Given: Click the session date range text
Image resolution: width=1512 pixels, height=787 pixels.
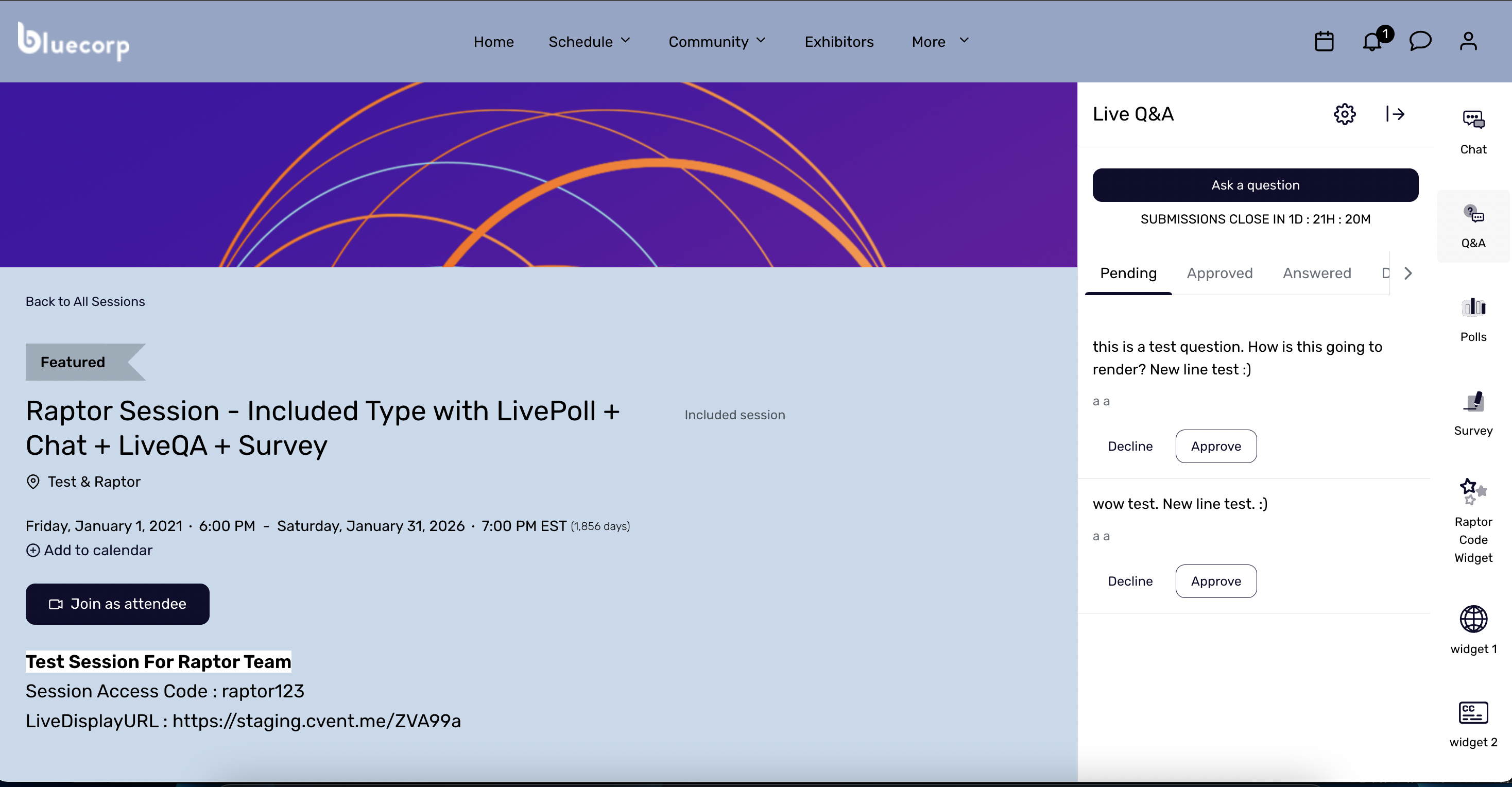Looking at the screenshot, I should 296,526.
